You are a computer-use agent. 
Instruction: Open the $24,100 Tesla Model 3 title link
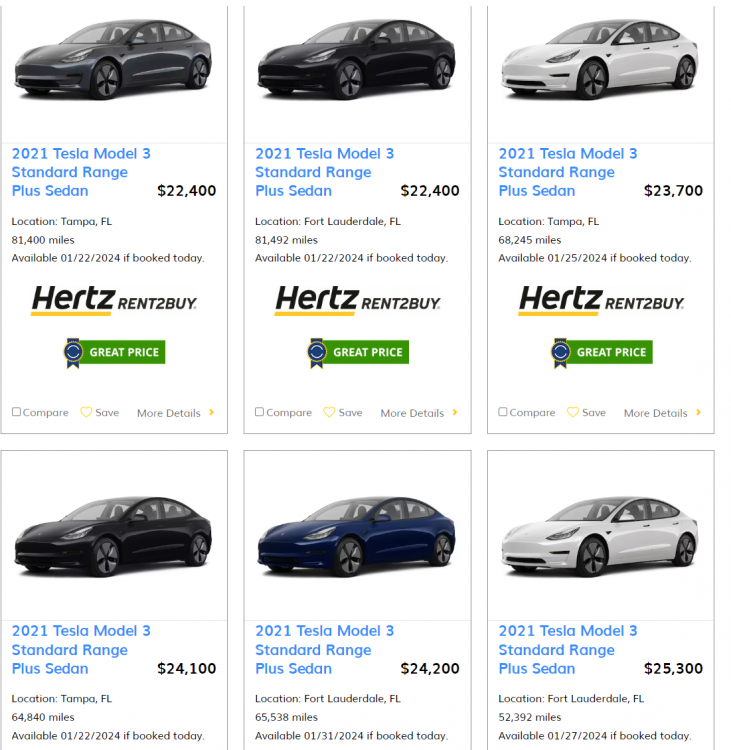(x=81, y=649)
